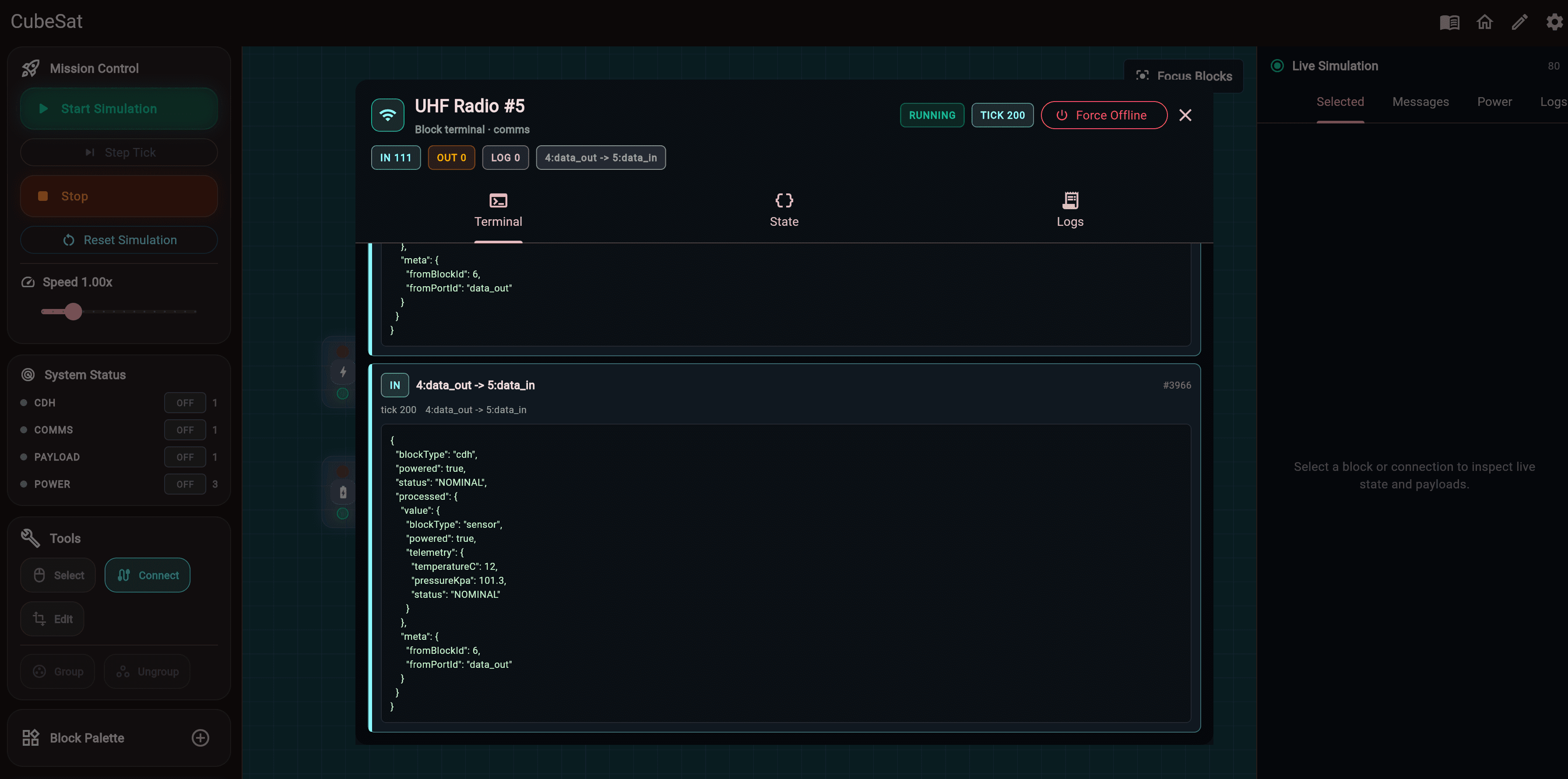The image size is (1568, 779).
Task: Filter by the OUT 0 chip
Action: (451, 158)
